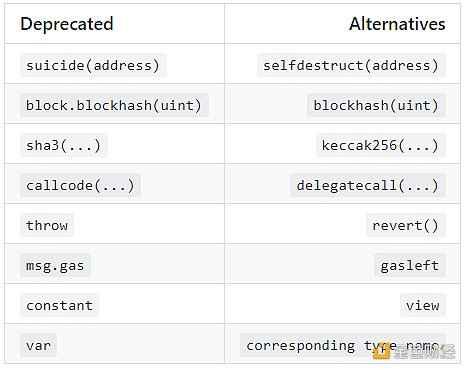Click the corresponding type name snippet
Screen dimensions: 466x370
[x=343, y=345]
